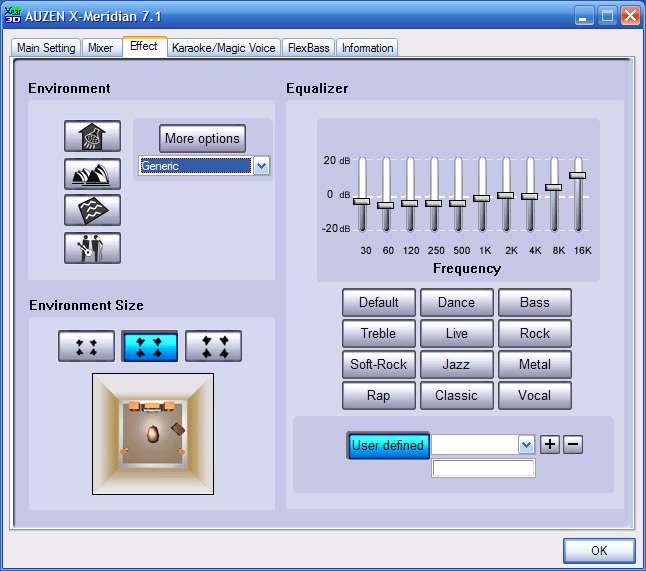The image size is (646, 571).
Task: Choose the medium environment size
Action: click(x=150, y=346)
